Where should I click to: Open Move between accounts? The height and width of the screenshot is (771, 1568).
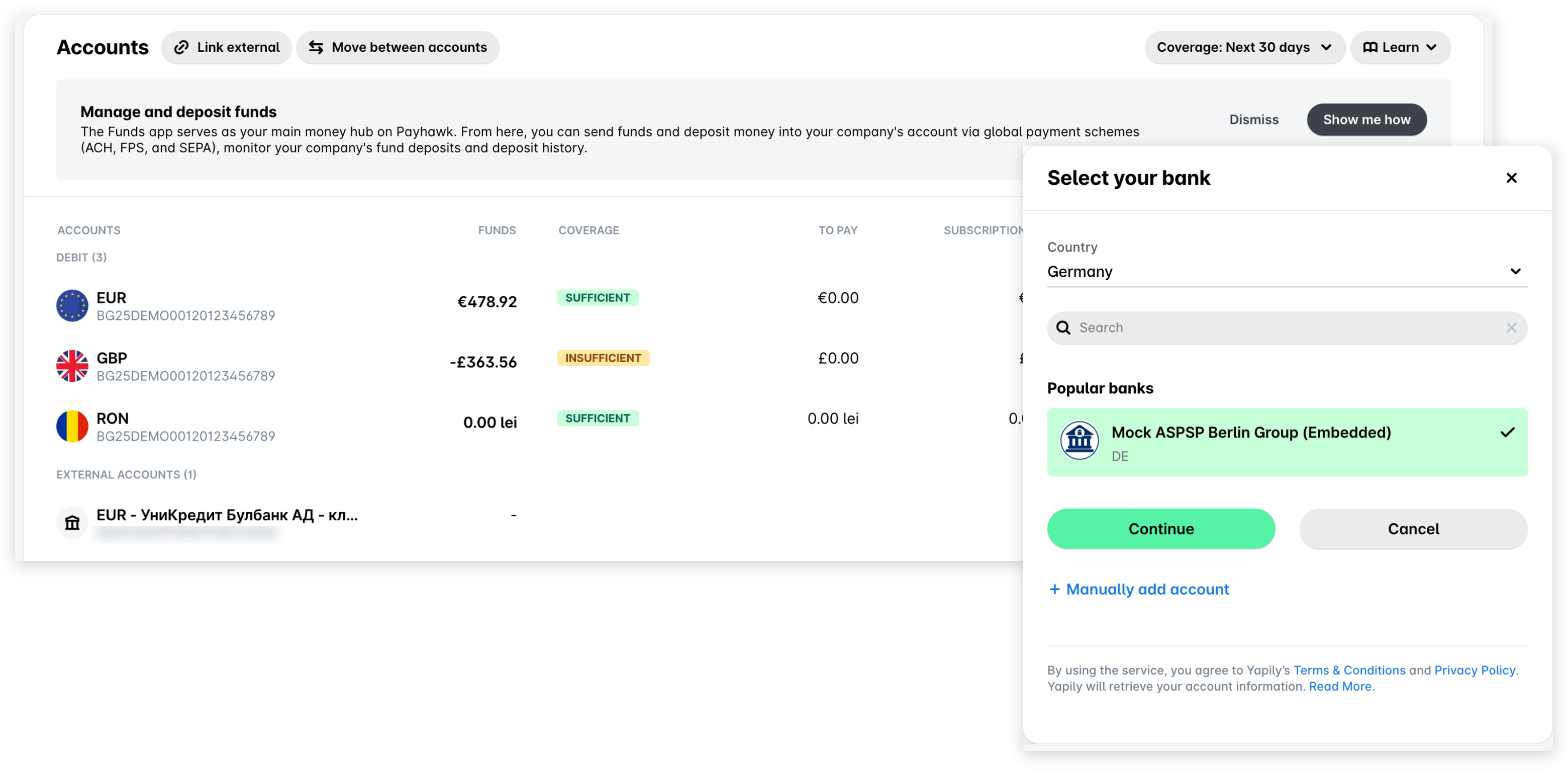398,47
